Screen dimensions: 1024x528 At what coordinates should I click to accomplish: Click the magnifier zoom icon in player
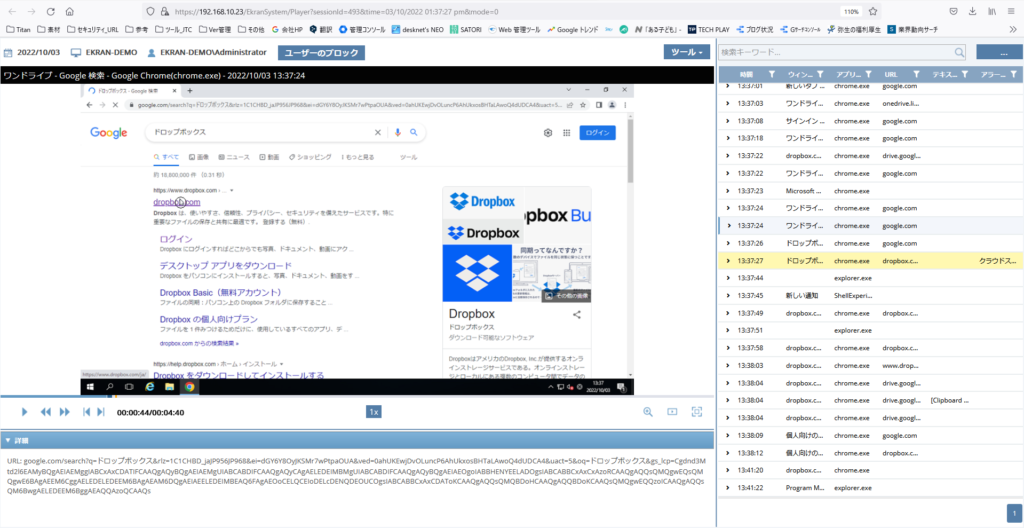click(648, 412)
